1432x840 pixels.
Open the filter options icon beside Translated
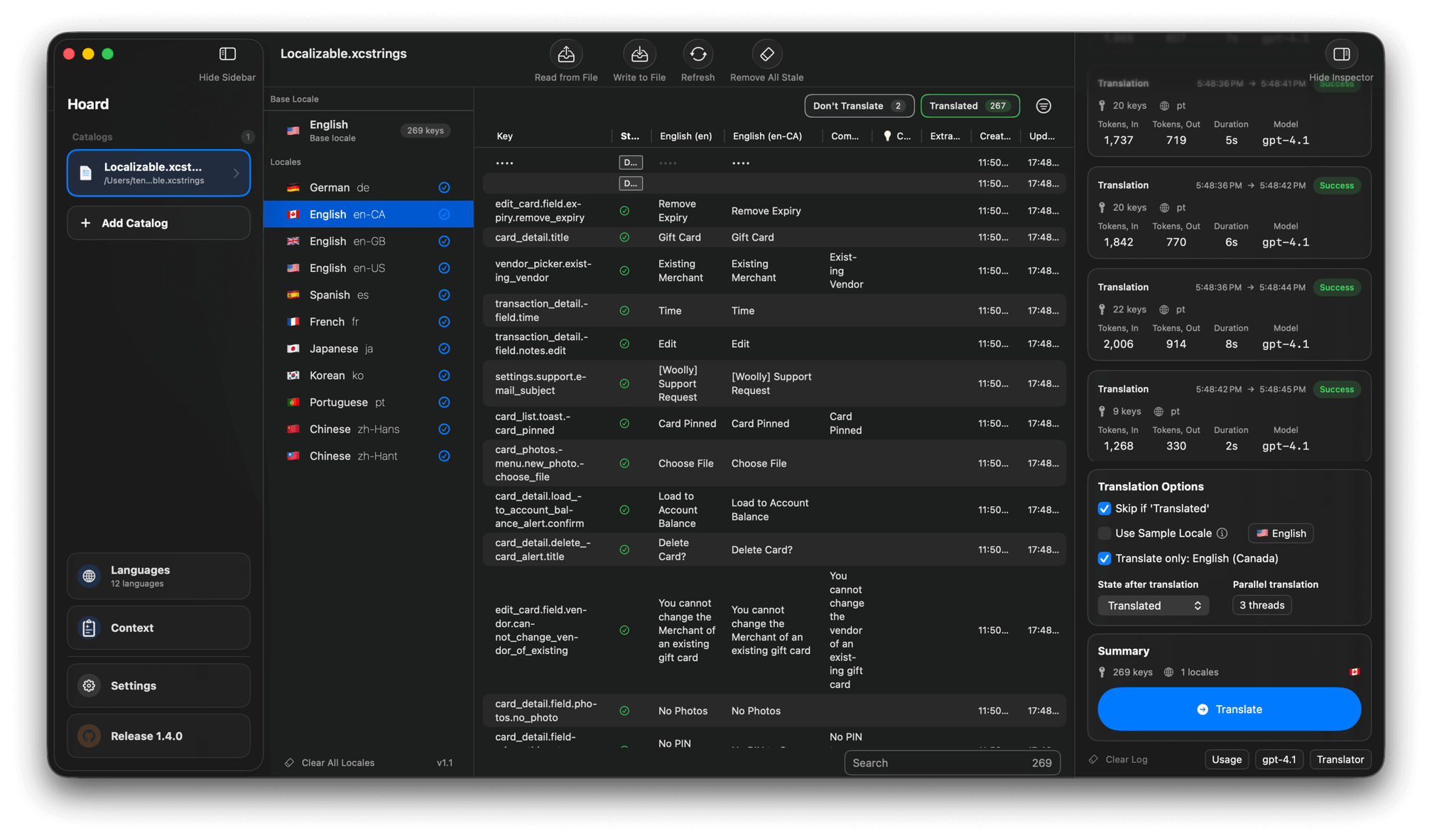pyautogui.click(x=1043, y=106)
